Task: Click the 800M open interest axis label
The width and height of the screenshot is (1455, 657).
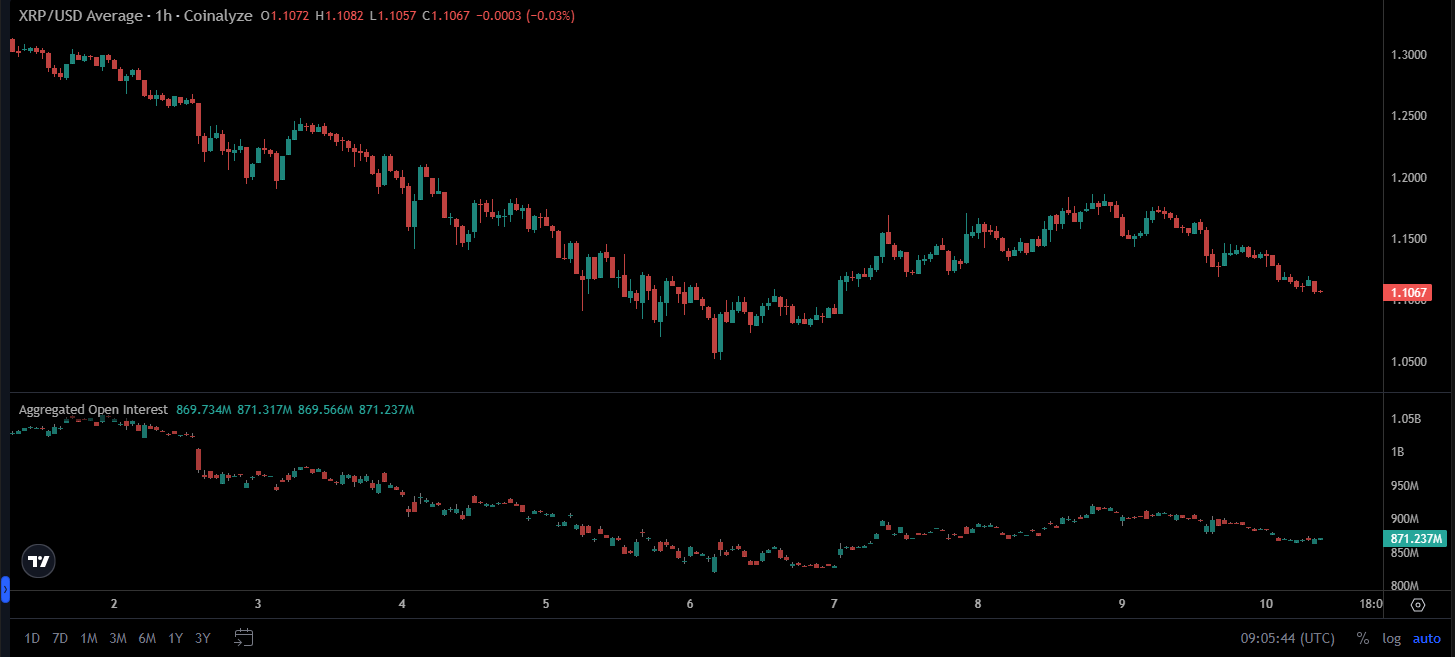Action: tap(1405, 586)
